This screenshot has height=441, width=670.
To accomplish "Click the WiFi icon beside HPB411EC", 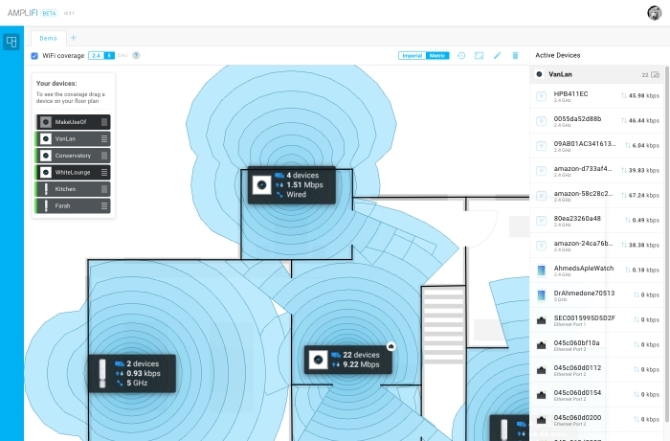I will click(x=541, y=96).
